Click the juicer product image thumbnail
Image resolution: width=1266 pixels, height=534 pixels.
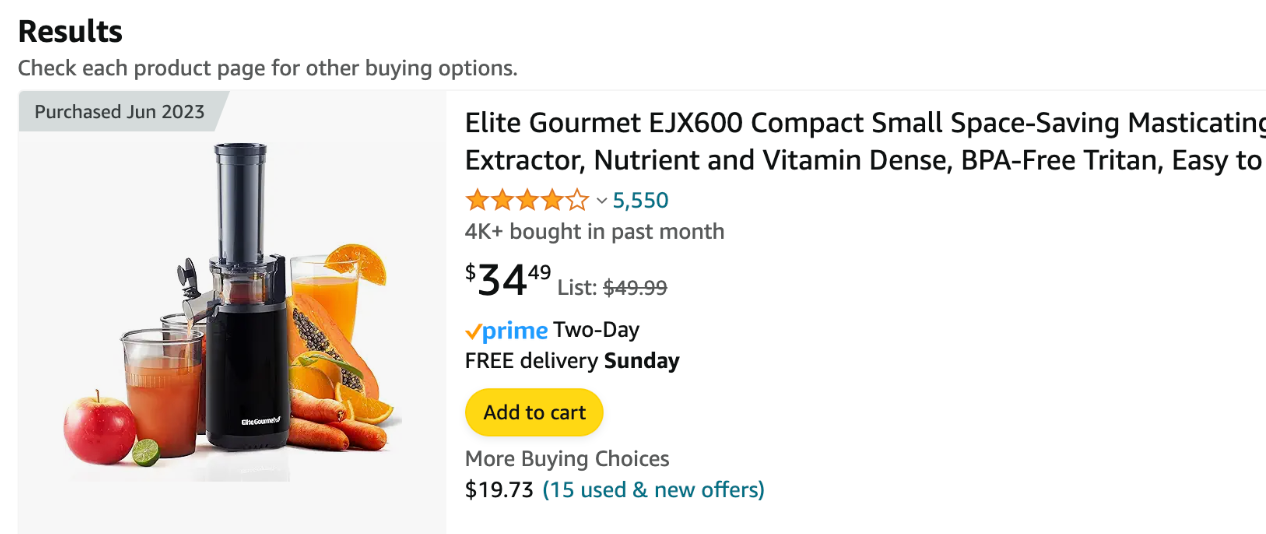pos(232,312)
